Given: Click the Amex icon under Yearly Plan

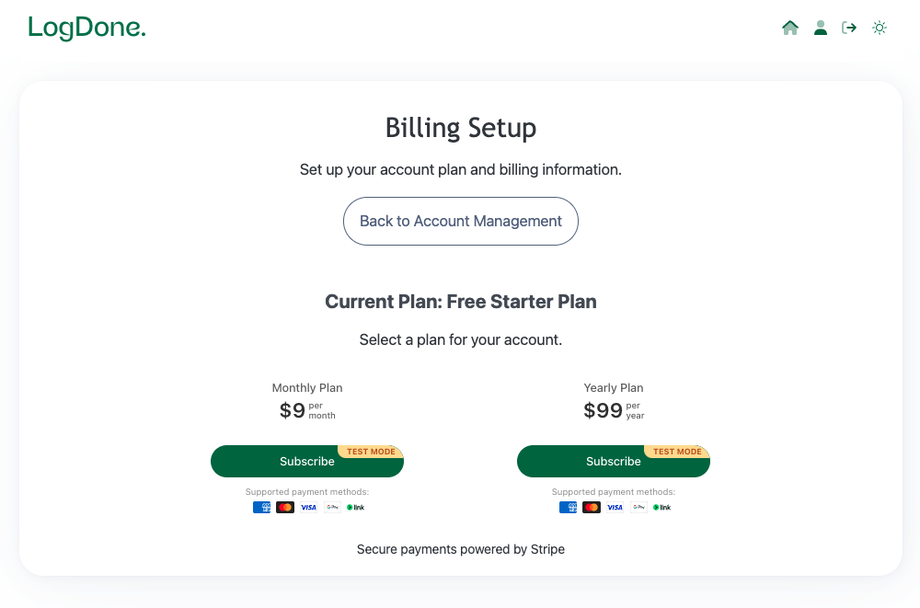Looking at the screenshot, I should tap(568, 507).
